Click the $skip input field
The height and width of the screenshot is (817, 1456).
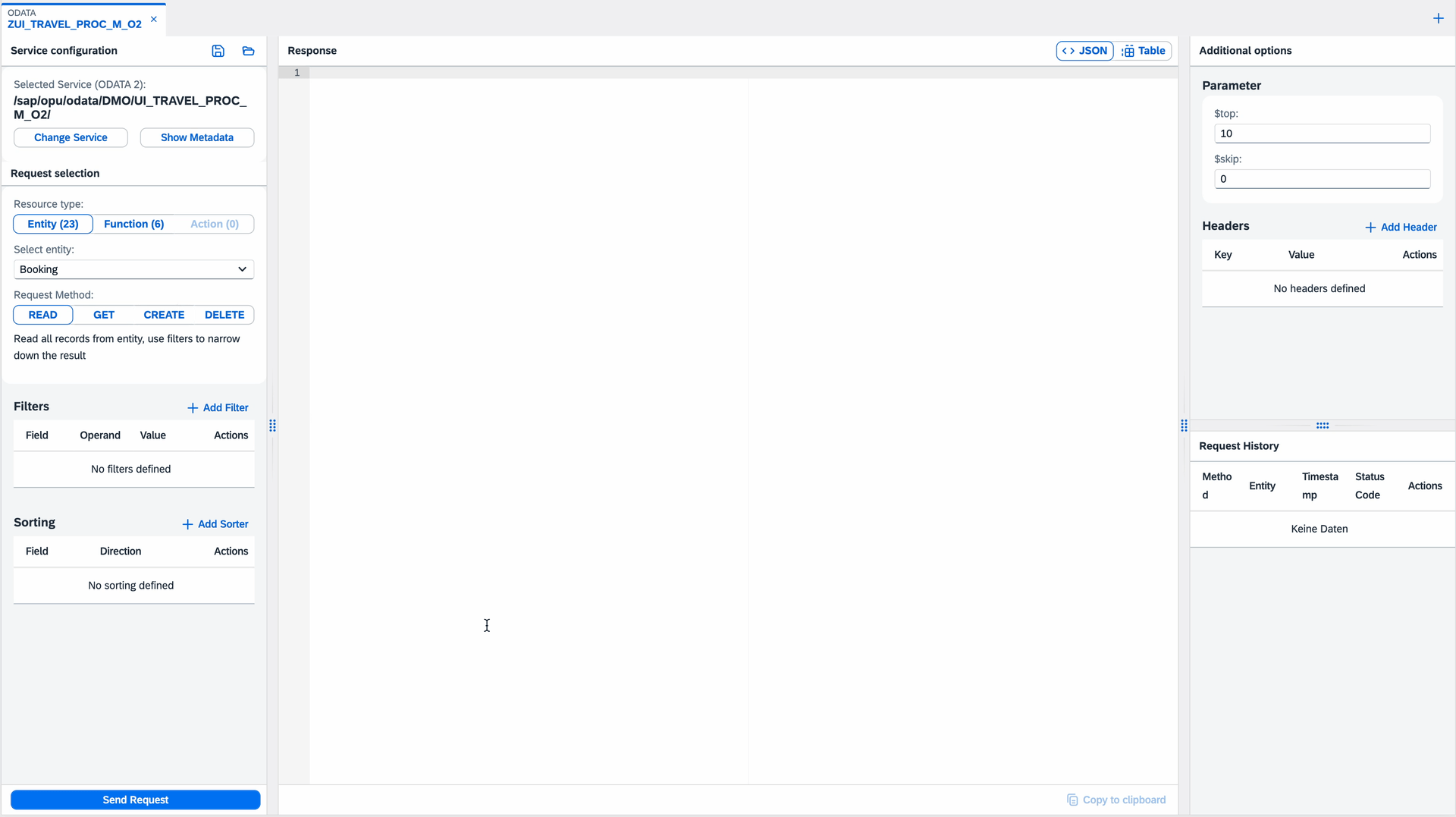point(1322,179)
